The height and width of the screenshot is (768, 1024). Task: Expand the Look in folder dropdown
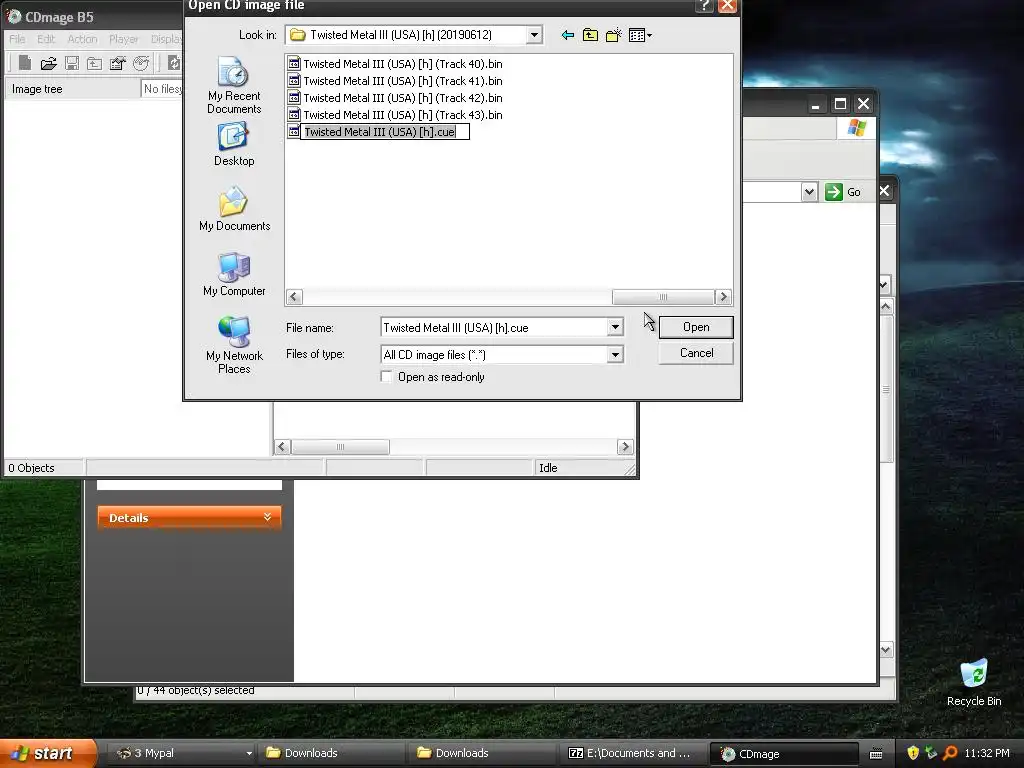pos(534,35)
